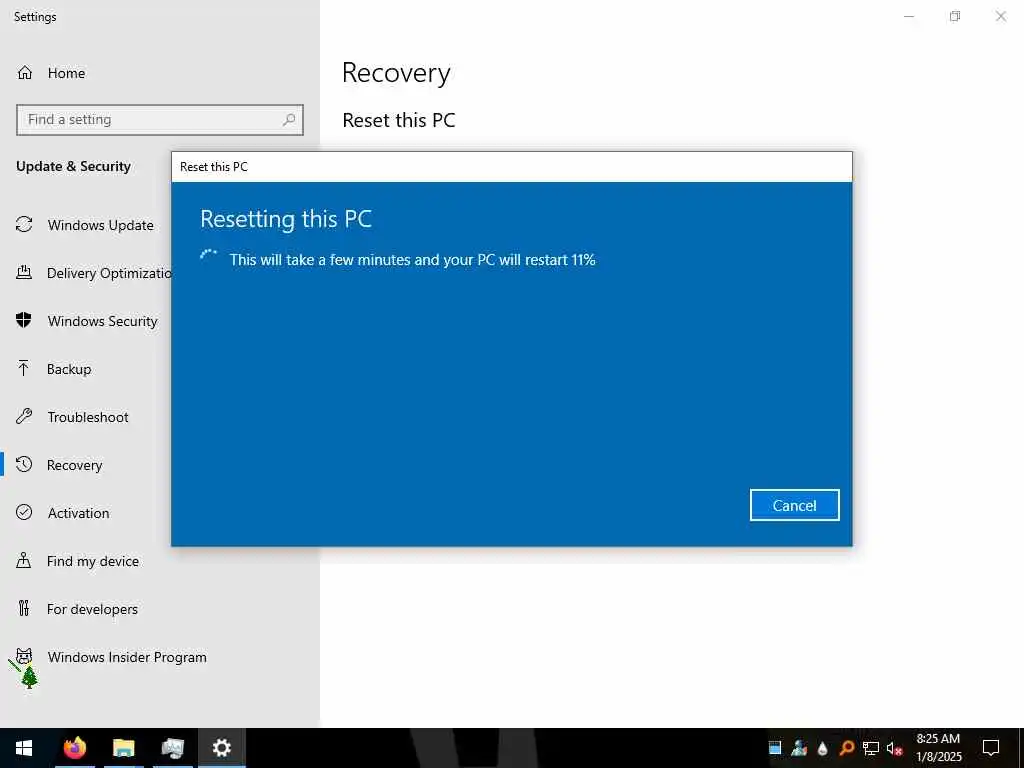Click the orange magnifier tray icon

click(846, 748)
